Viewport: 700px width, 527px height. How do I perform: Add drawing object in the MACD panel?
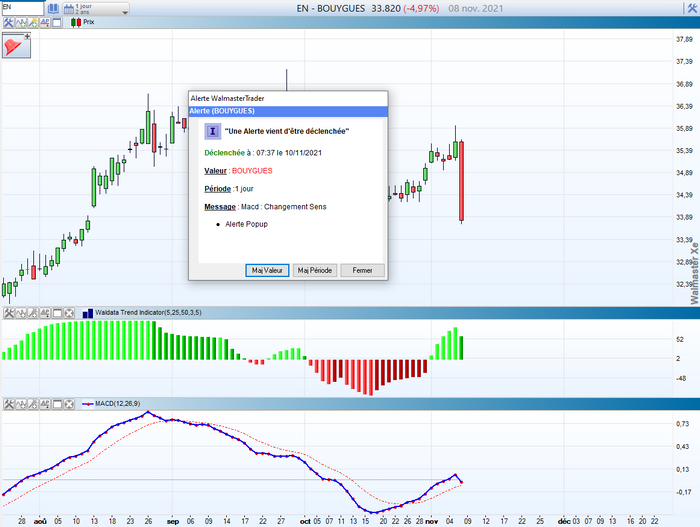click(x=33, y=404)
